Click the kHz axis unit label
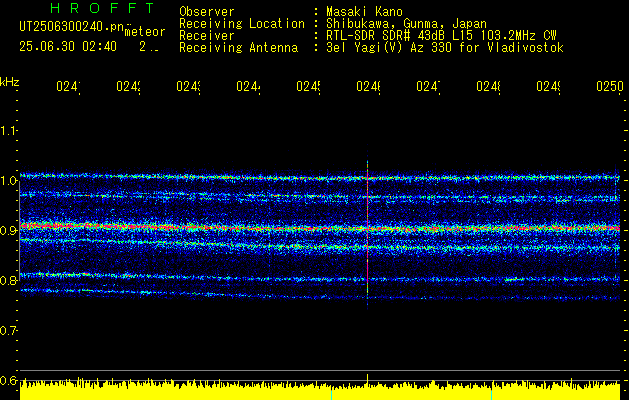Viewport: 629px width, 400px height. pos(10,82)
